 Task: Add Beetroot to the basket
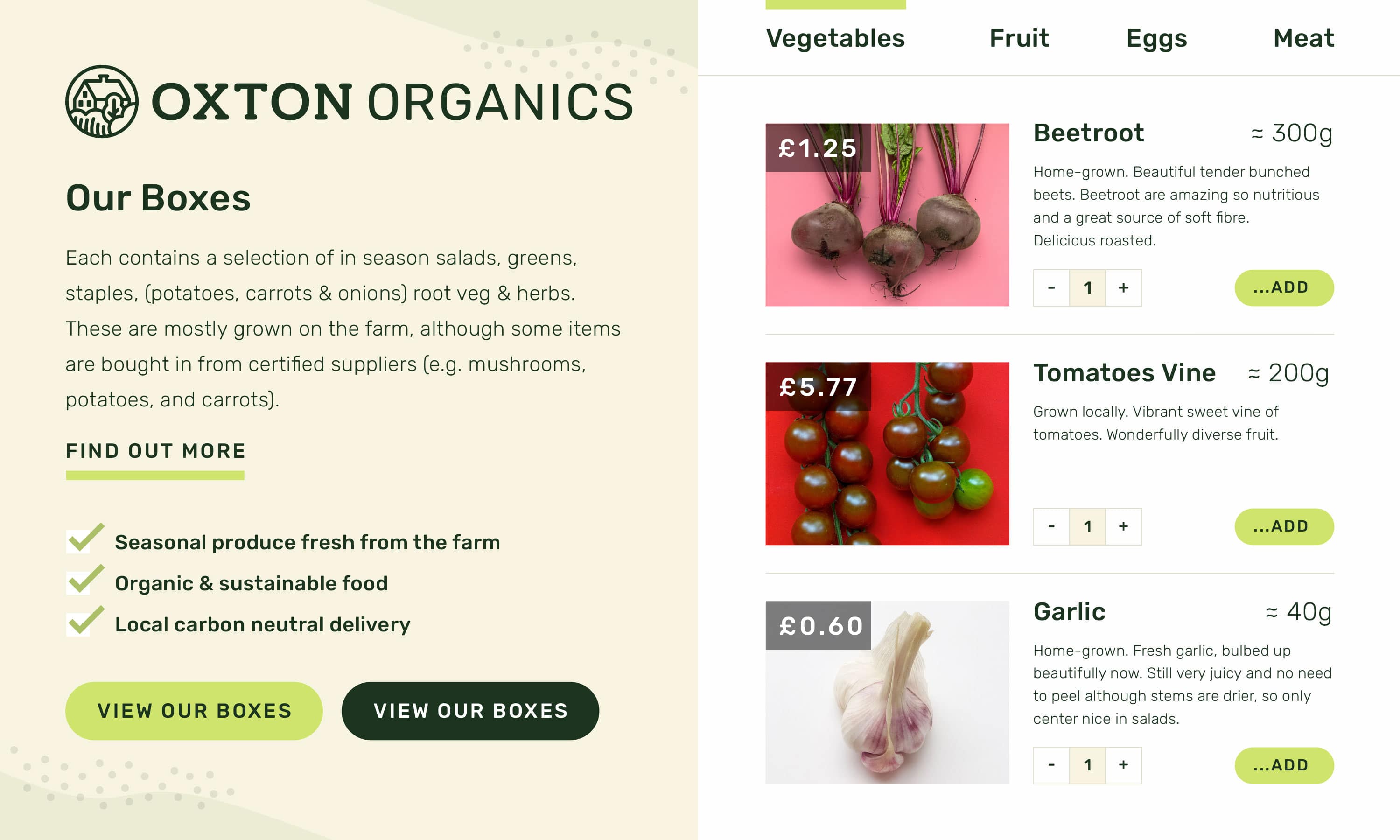[1284, 287]
